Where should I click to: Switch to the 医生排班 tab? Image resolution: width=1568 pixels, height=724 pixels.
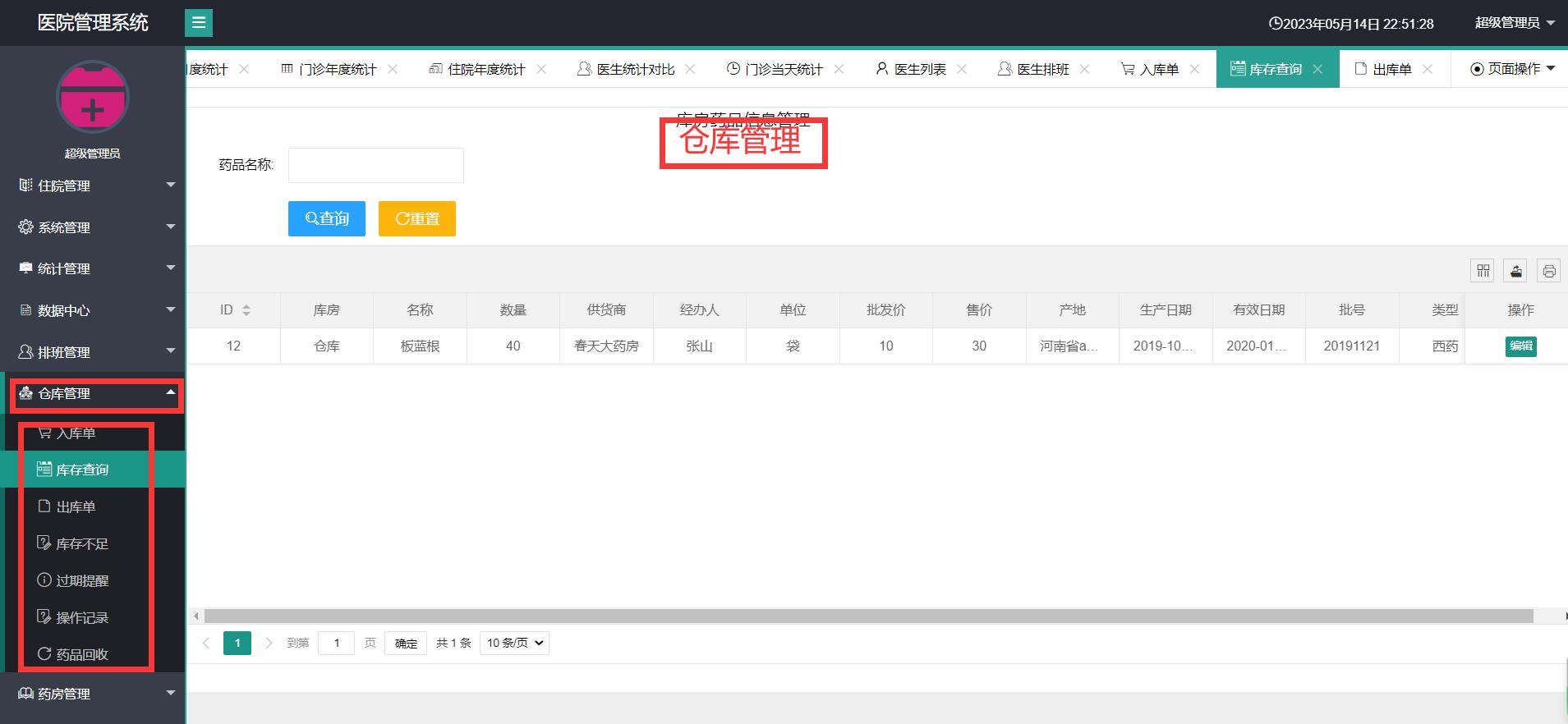[1033, 69]
